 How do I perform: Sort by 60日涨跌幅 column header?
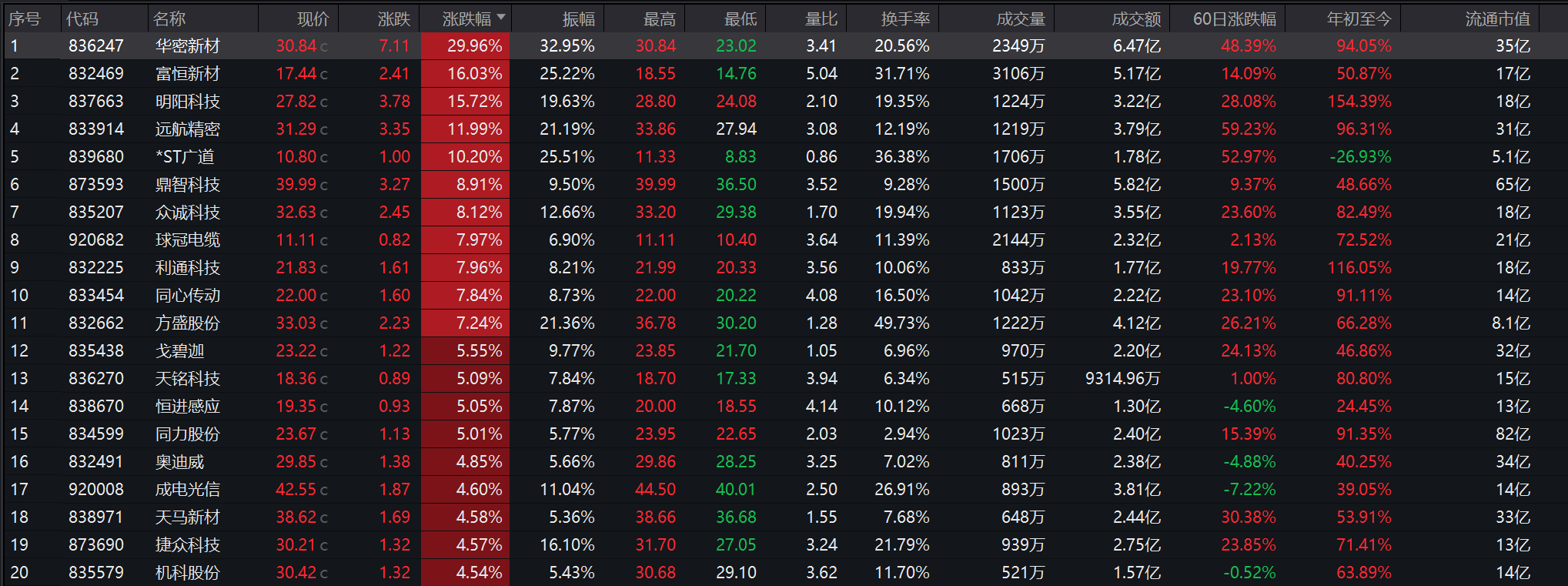click(1235, 18)
